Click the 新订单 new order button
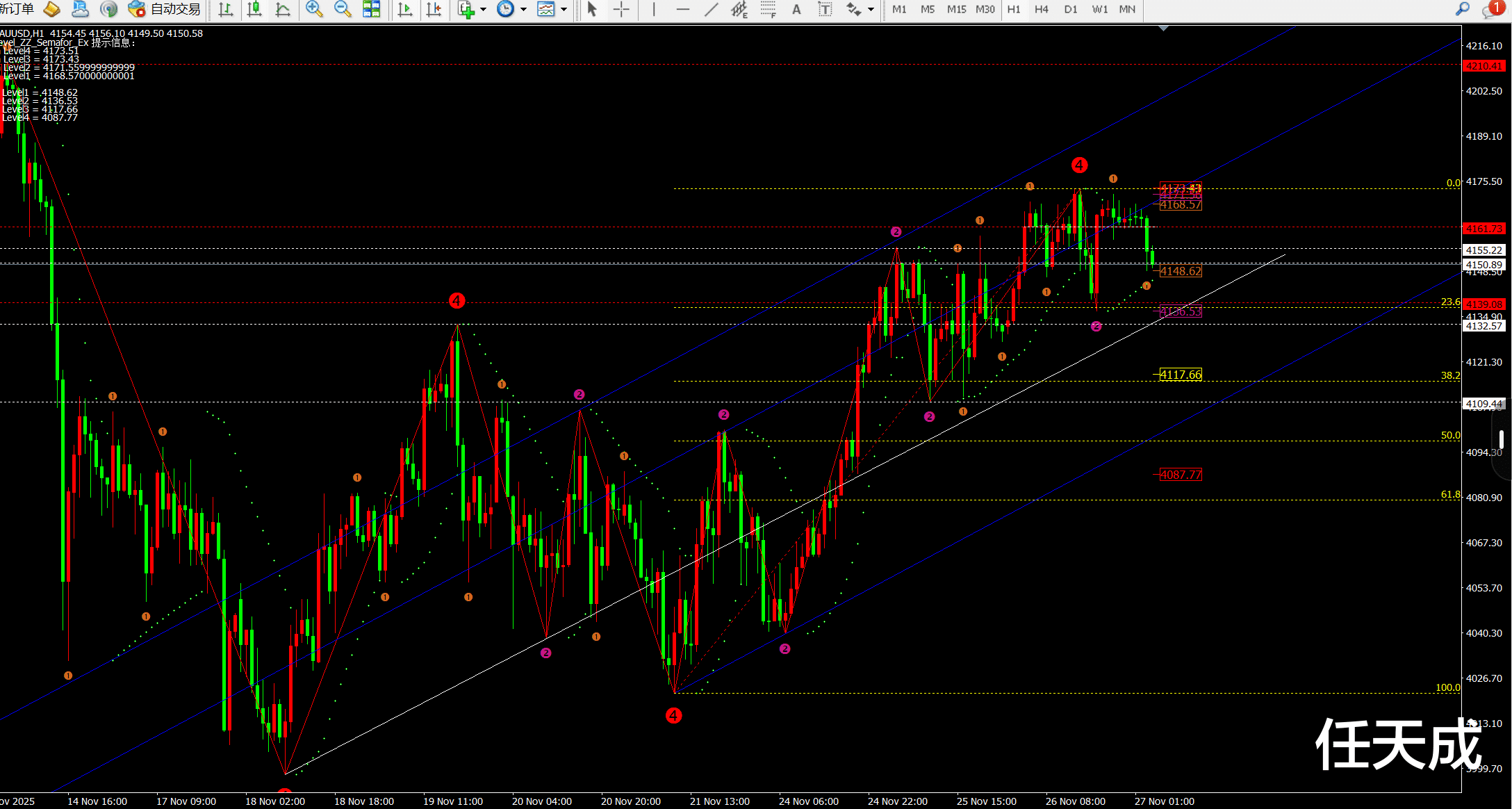The image size is (1512, 809). coord(17,9)
